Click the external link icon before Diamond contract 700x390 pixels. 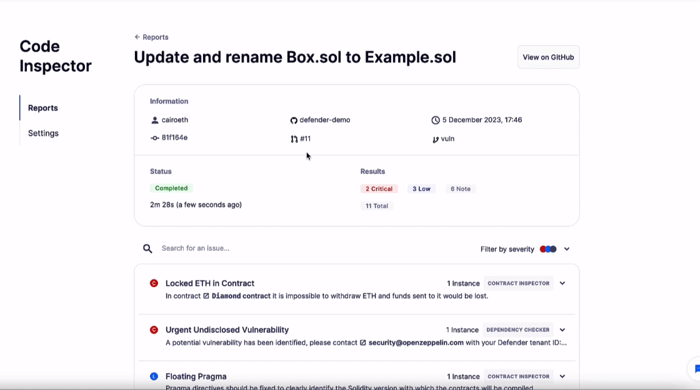(206, 296)
